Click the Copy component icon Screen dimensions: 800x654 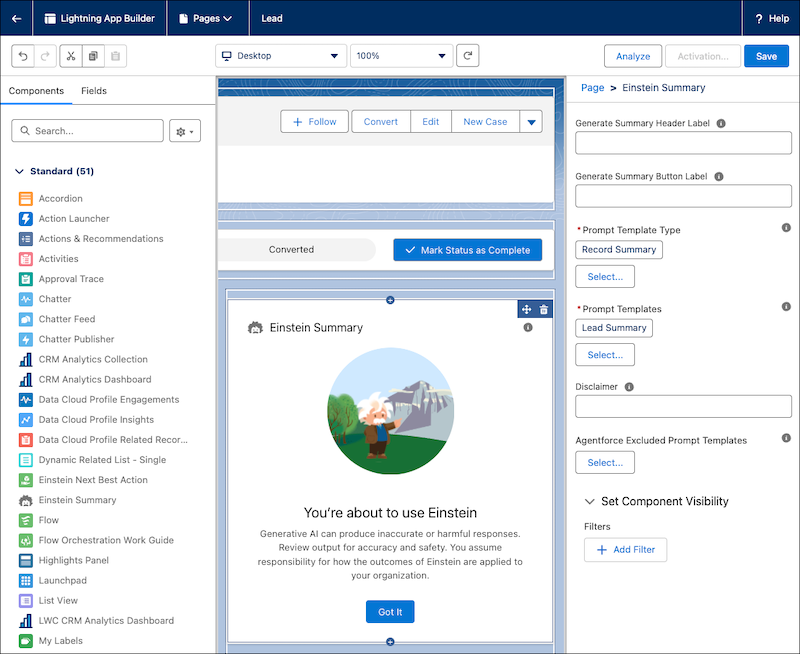pyautogui.click(x=92, y=56)
